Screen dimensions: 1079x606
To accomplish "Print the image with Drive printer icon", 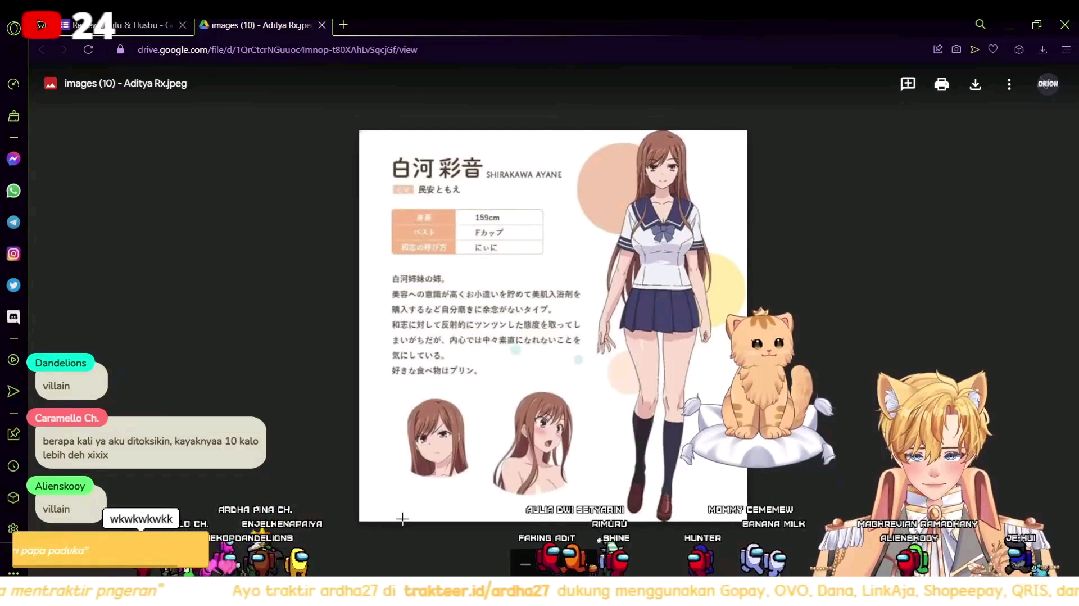I will click(x=941, y=84).
